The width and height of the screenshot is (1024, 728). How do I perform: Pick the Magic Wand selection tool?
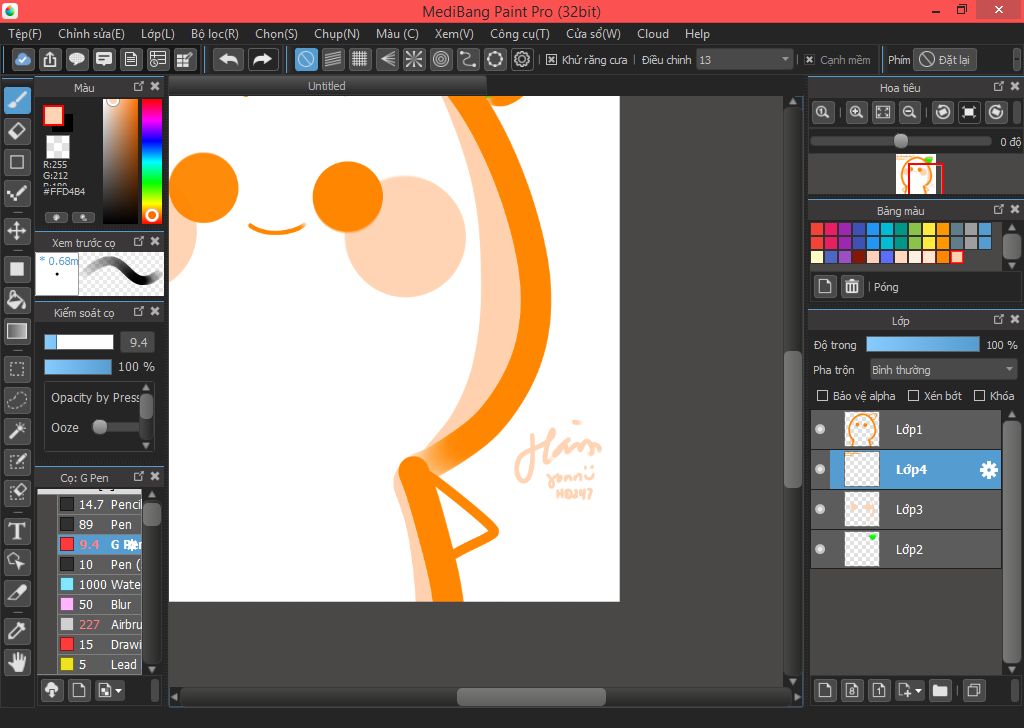click(17, 431)
